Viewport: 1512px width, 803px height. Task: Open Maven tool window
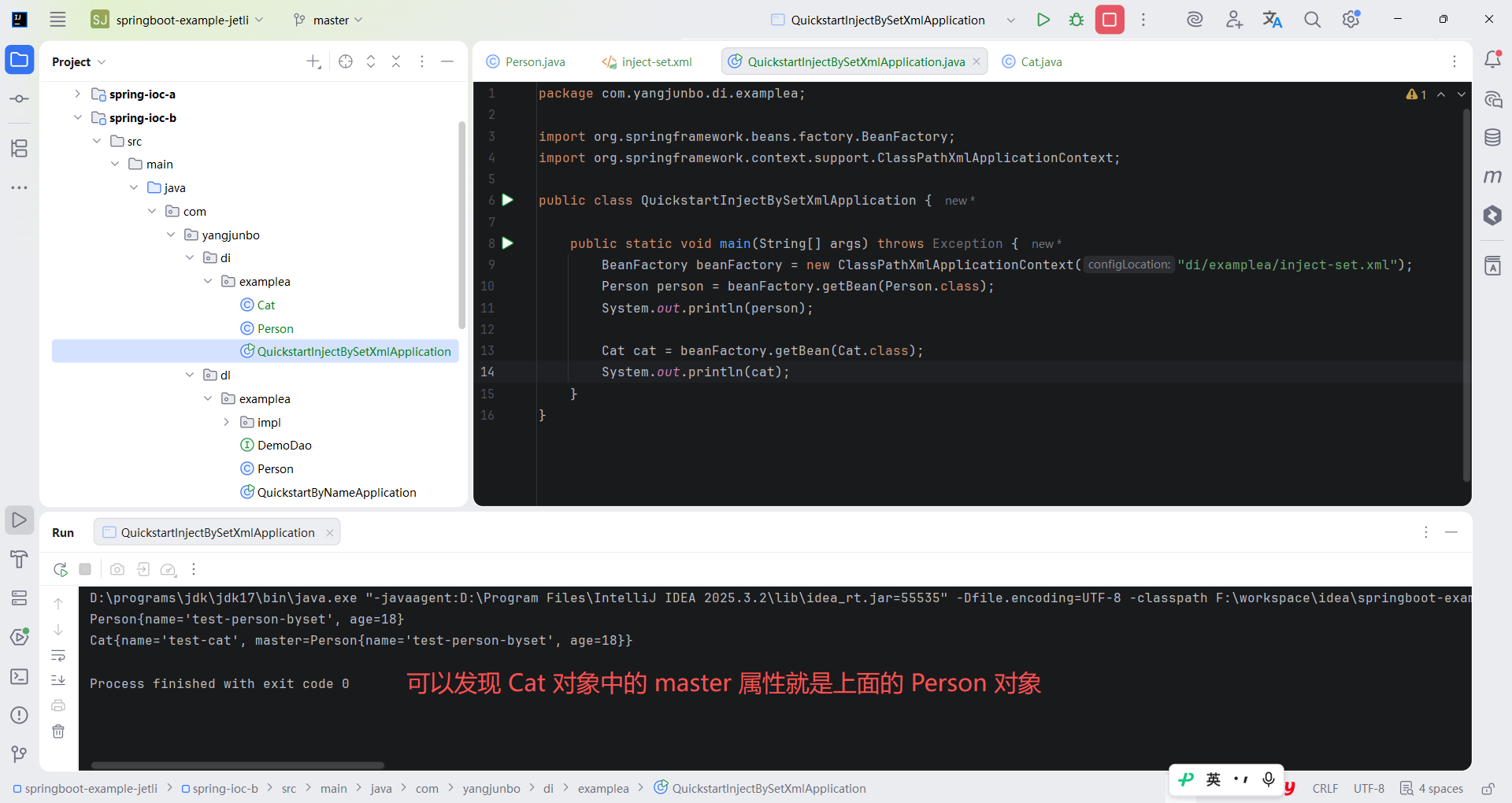click(1492, 176)
